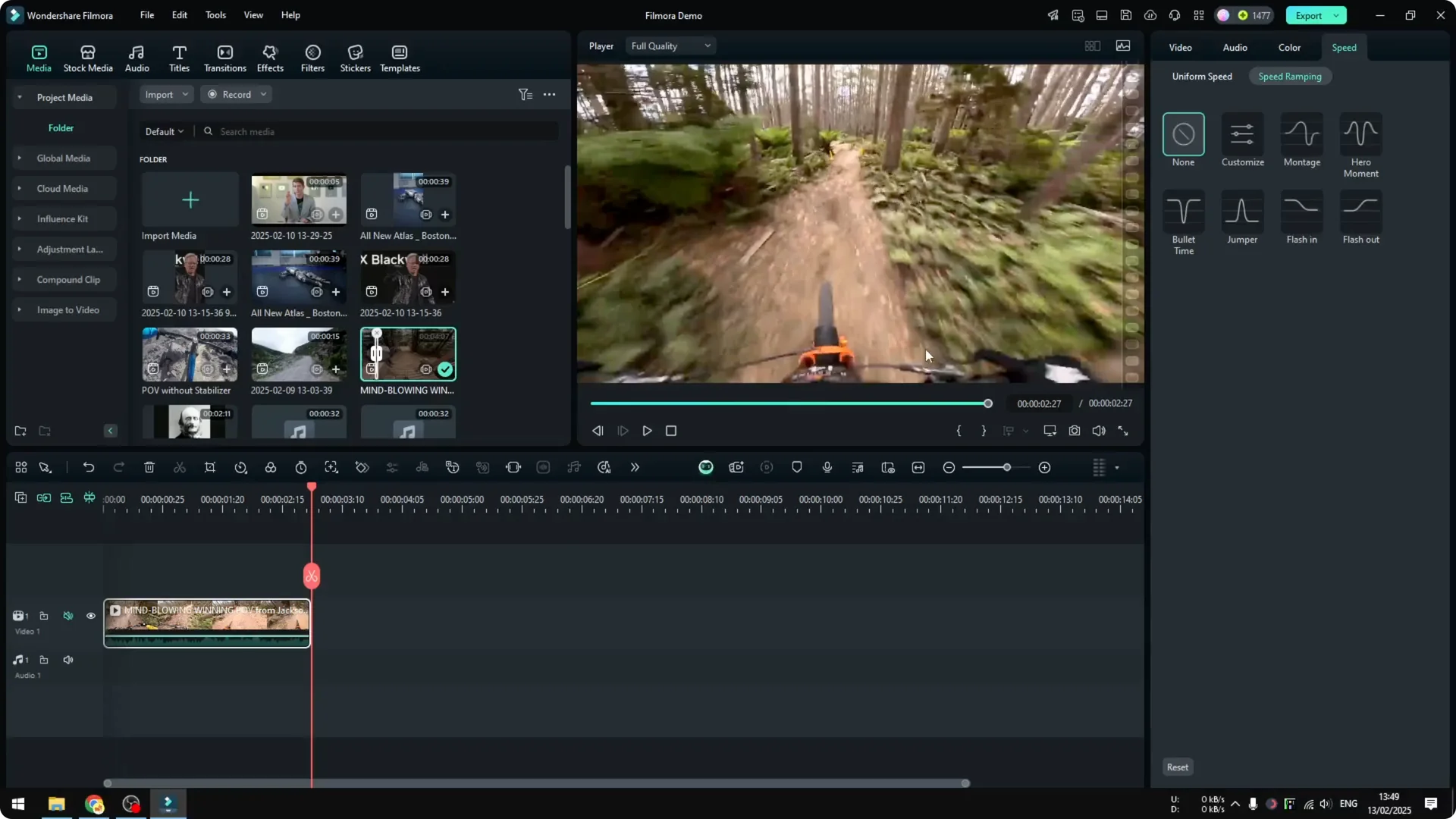1456x819 pixels.
Task: Click the Stickers panel icon
Action: tap(355, 57)
